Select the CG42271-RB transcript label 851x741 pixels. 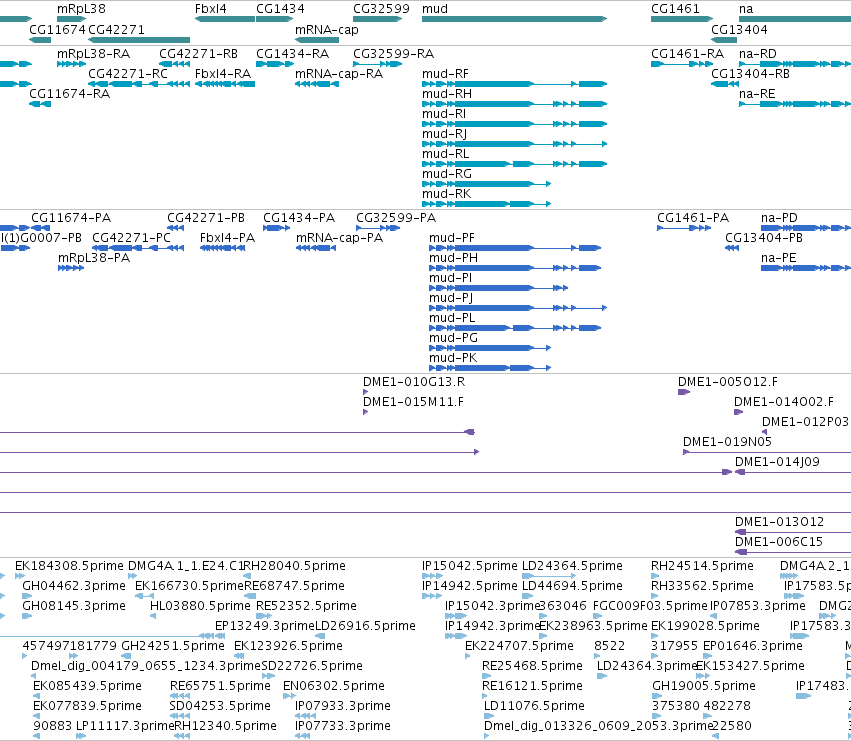[x=198, y=54]
